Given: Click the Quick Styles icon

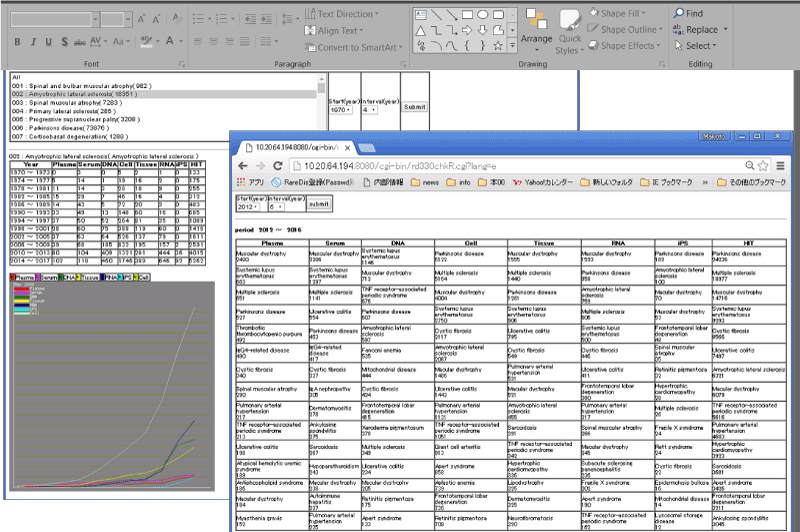Looking at the screenshot, I should pos(568,30).
